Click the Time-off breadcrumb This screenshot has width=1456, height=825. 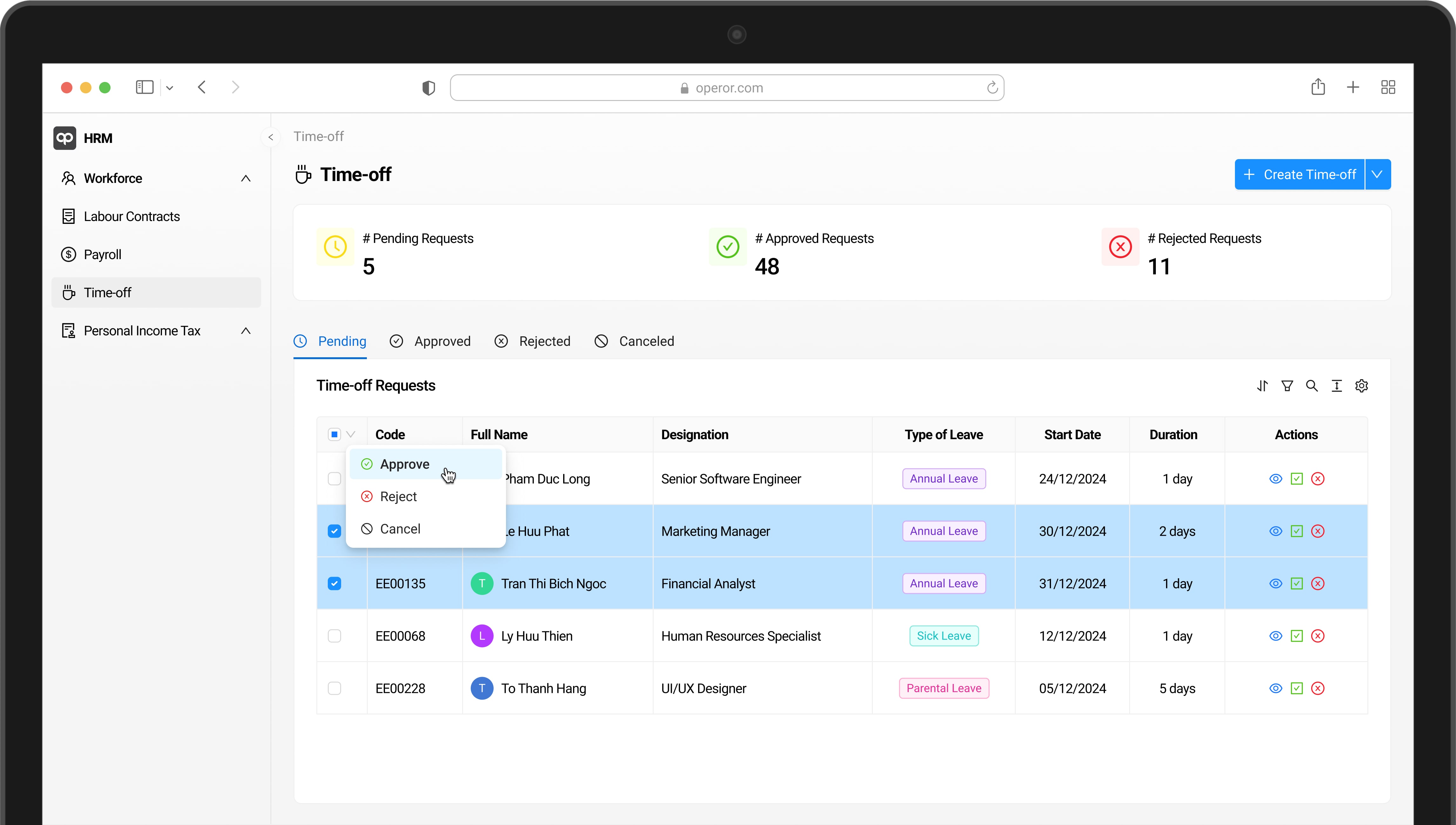click(x=319, y=137)
